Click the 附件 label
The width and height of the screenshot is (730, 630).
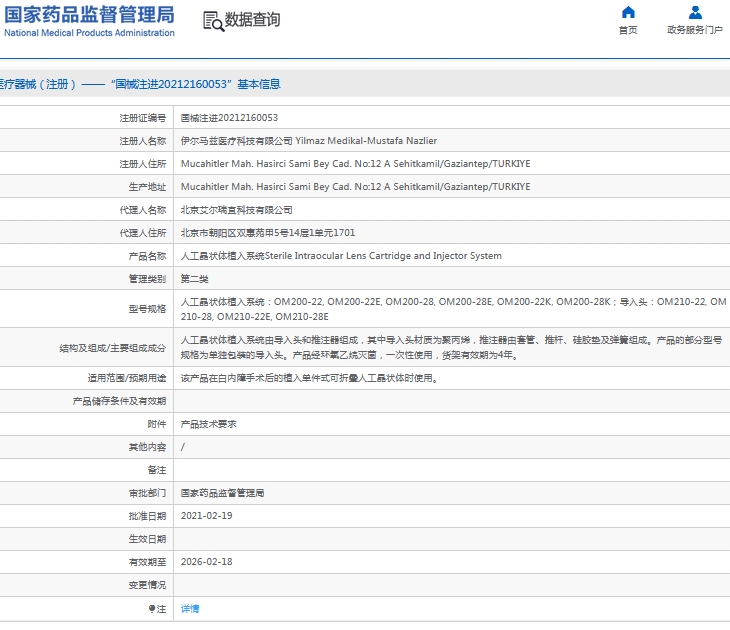click(x=156, y=424)
